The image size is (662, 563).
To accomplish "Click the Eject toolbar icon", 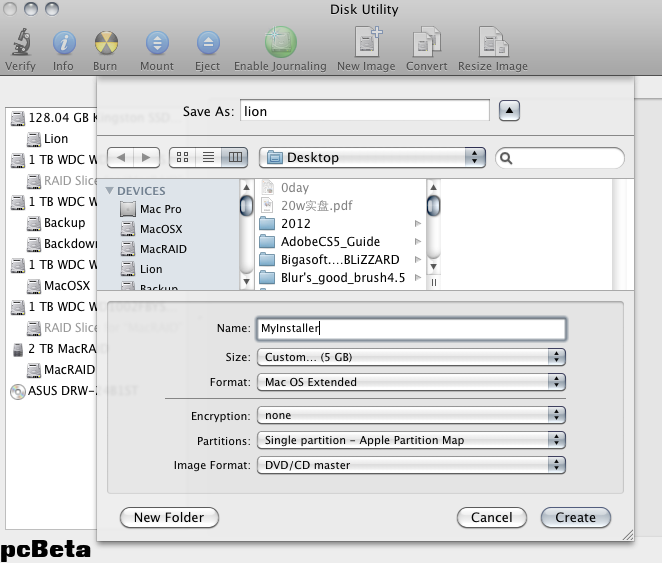I will (x=208, y=43).
